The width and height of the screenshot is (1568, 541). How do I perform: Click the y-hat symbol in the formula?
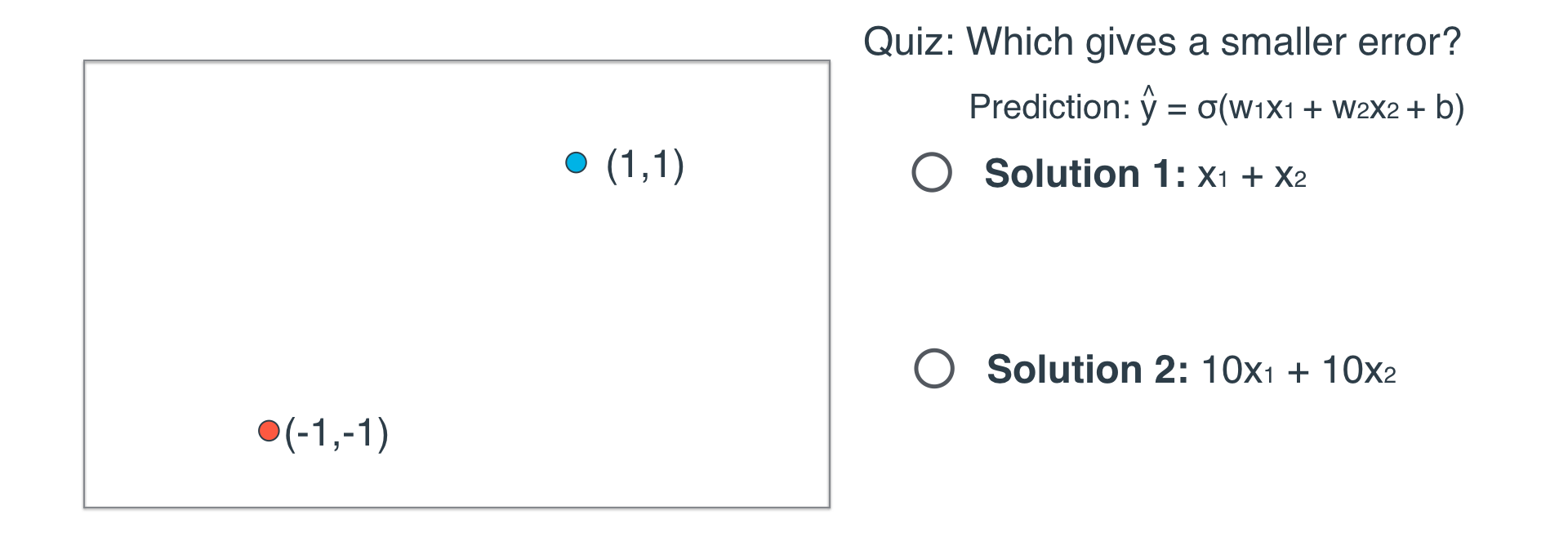[1149, 107]
